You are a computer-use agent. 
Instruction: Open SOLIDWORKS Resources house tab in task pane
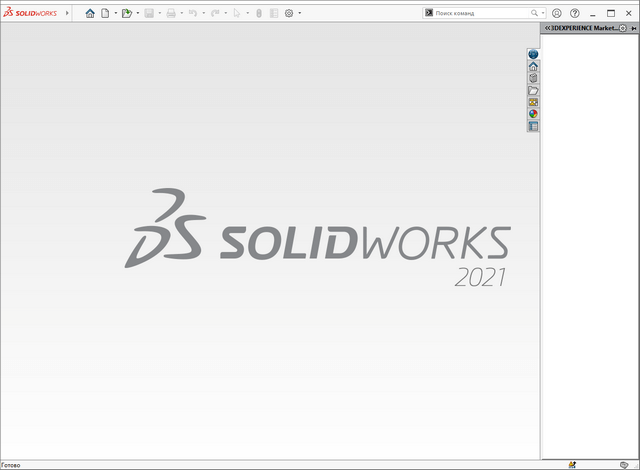point(533,66)
